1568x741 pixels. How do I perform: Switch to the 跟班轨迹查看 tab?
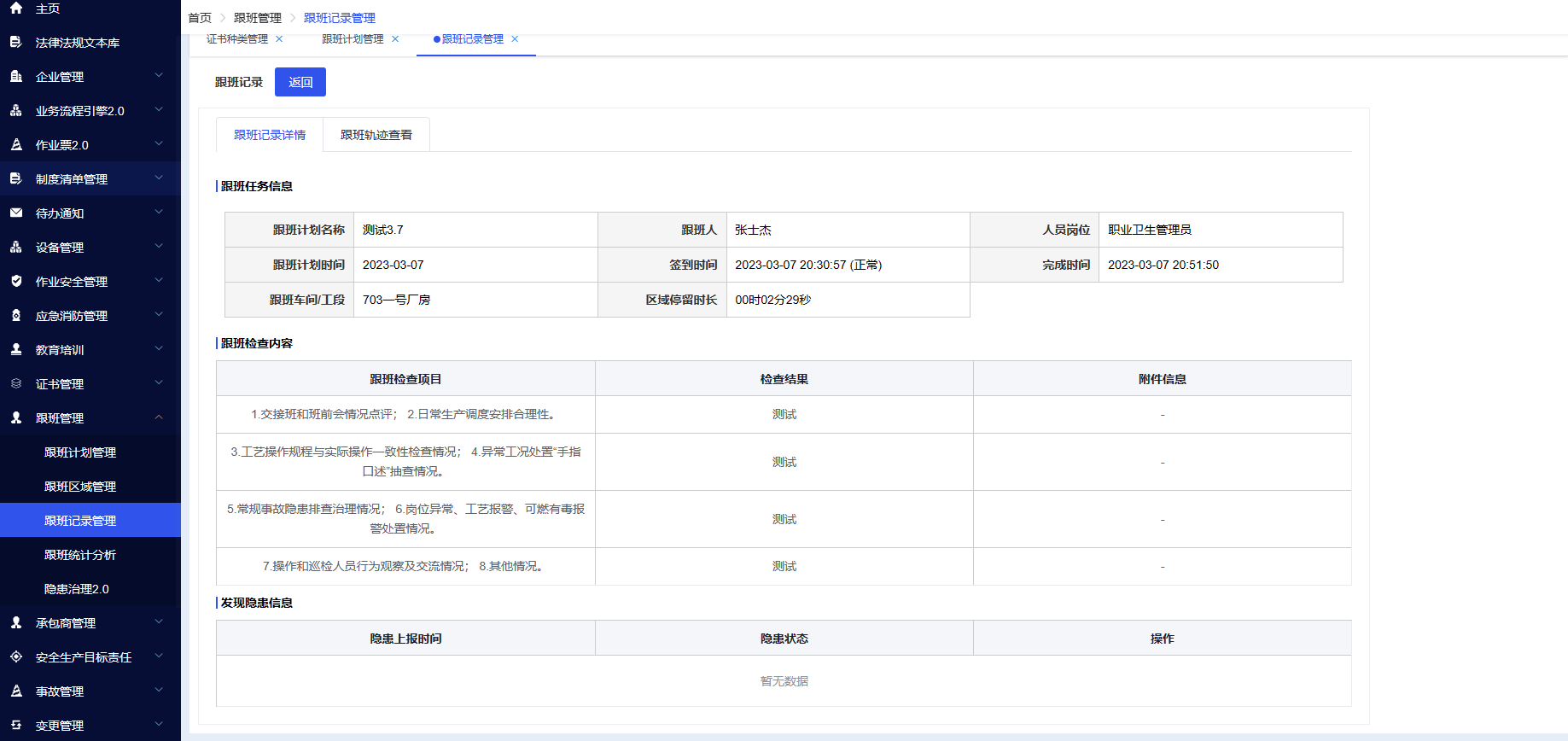pyautogui.click(x=376, y=135)
